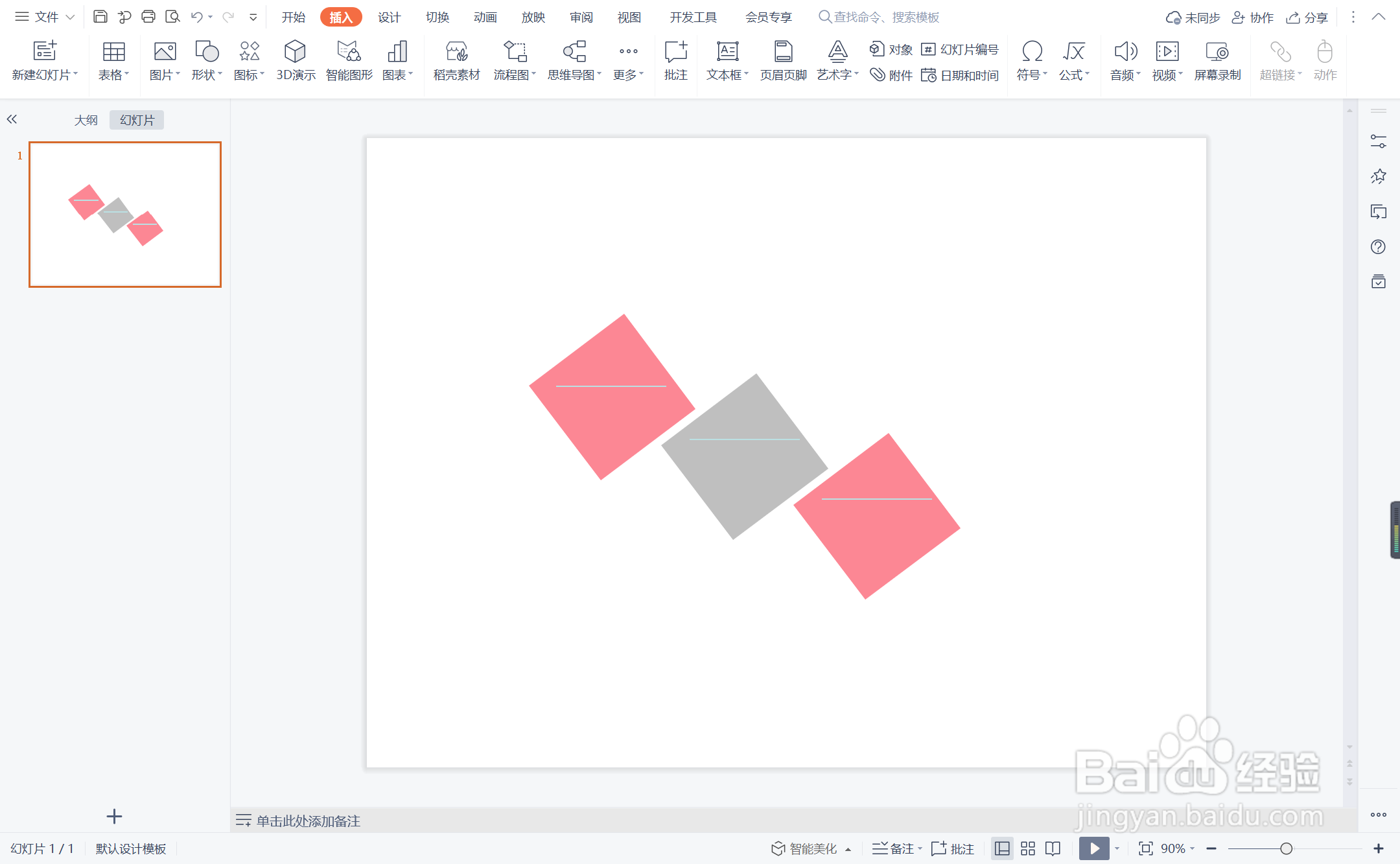Viewport: 1400px width, 864px height.
Task: Open the Share button
Action: click(x=1307, y=18)
